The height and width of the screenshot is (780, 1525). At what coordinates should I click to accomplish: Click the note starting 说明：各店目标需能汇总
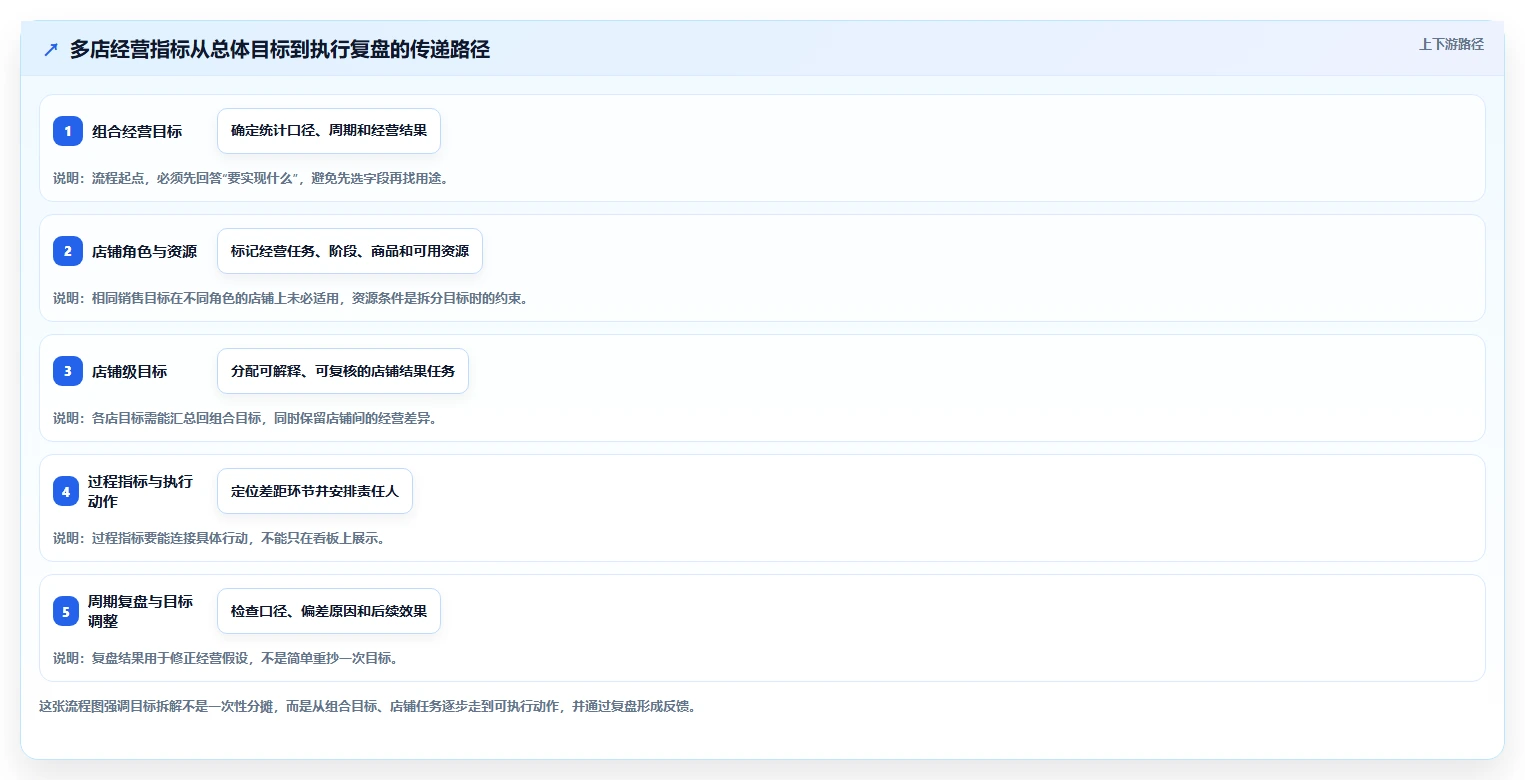click(x=245, y=418)
